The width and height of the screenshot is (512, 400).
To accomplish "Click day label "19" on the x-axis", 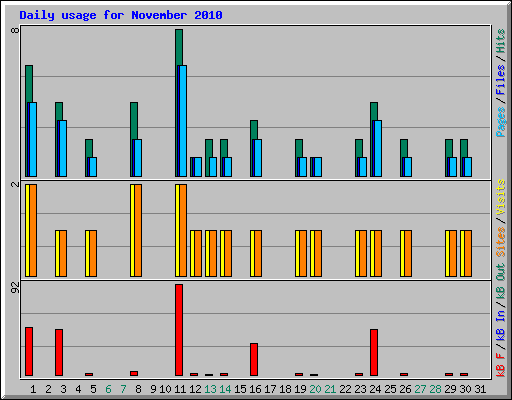I will 300,389.
